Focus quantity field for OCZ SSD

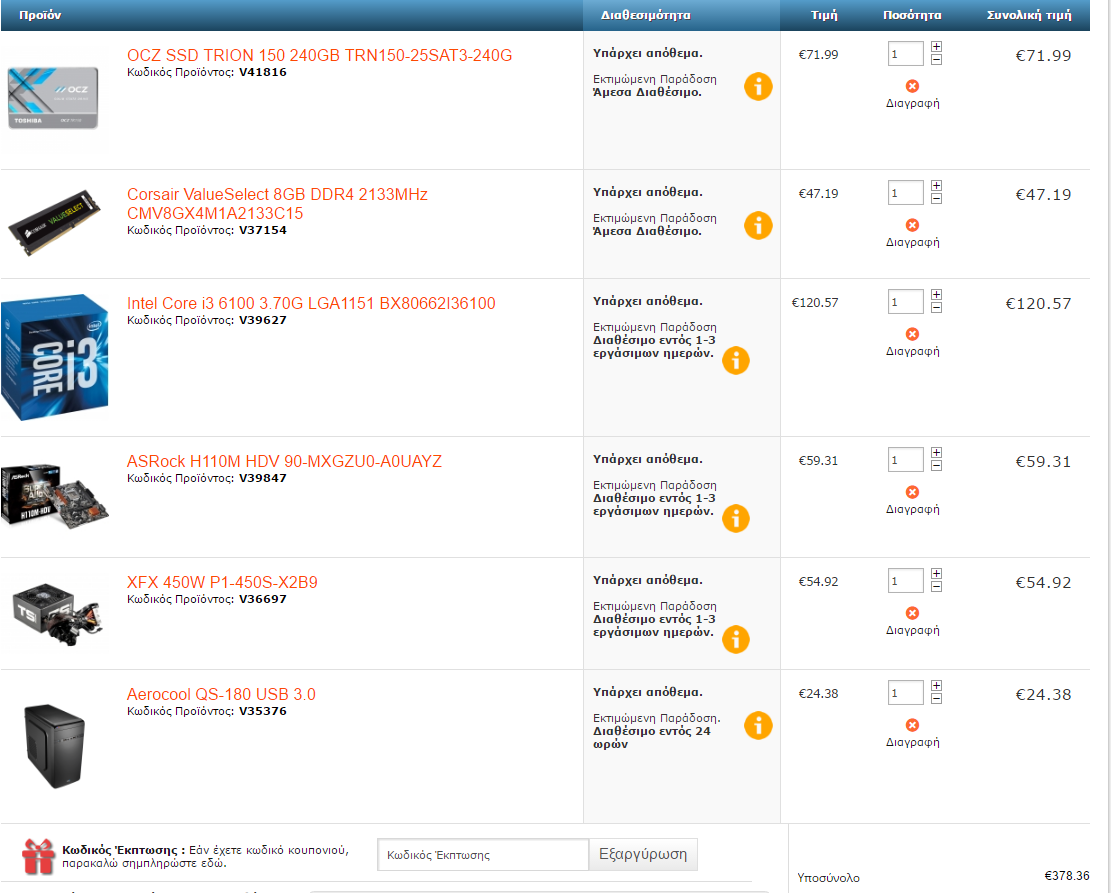click(906, 53)
